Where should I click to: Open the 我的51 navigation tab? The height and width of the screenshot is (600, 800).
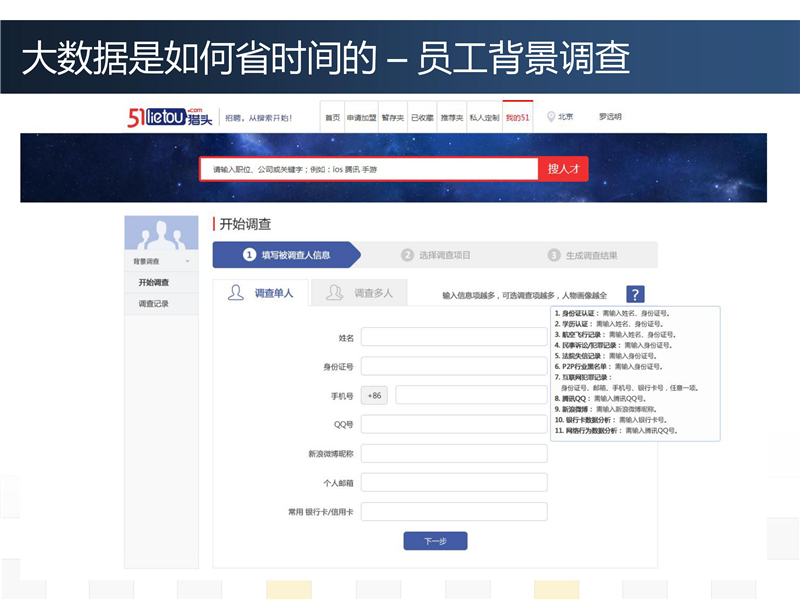pos(517,117)
